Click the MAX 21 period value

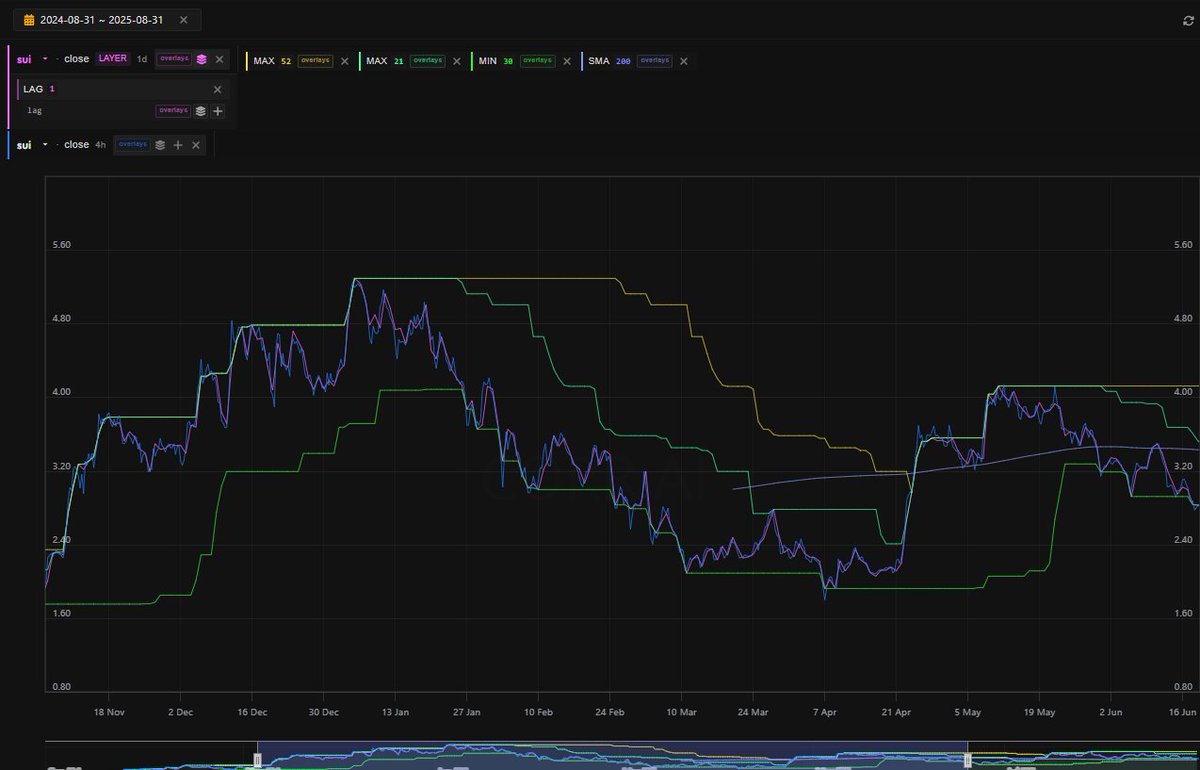(x=398, y=61)
